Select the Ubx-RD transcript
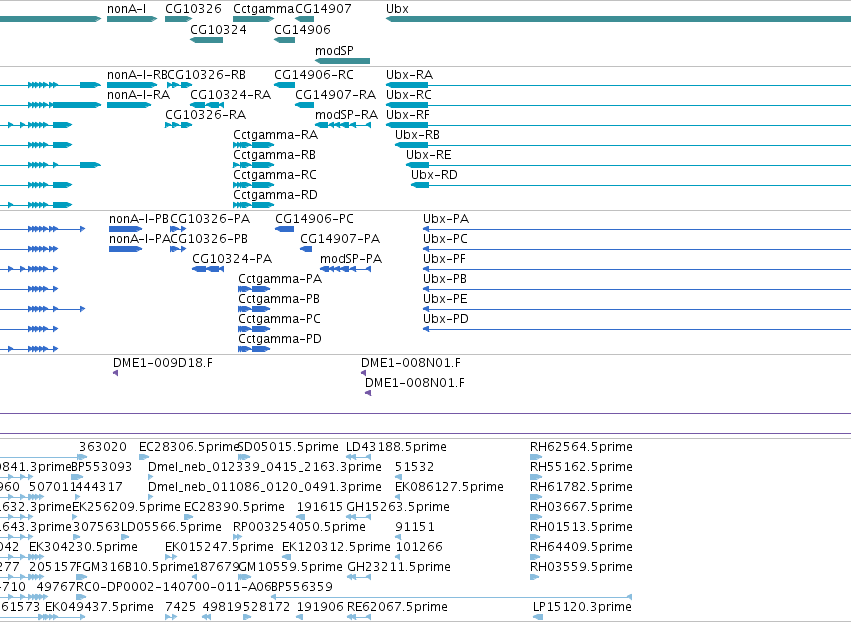The image size is (851, 622). (x=631, y=185)
